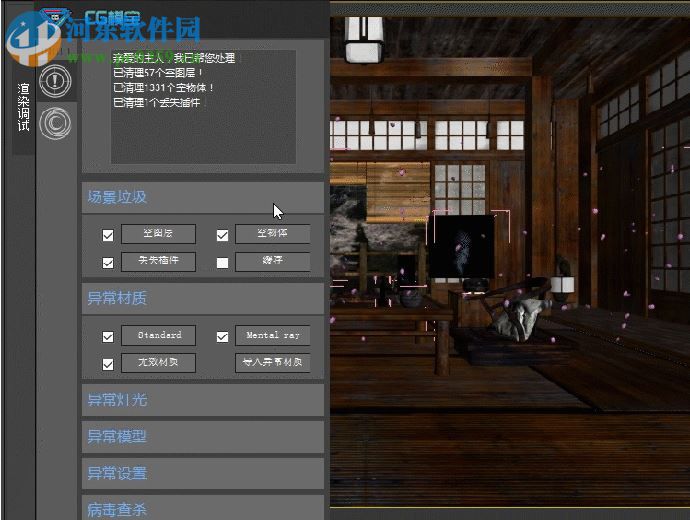Toggle the 无效材质 checkbox

tap(108, 364)
